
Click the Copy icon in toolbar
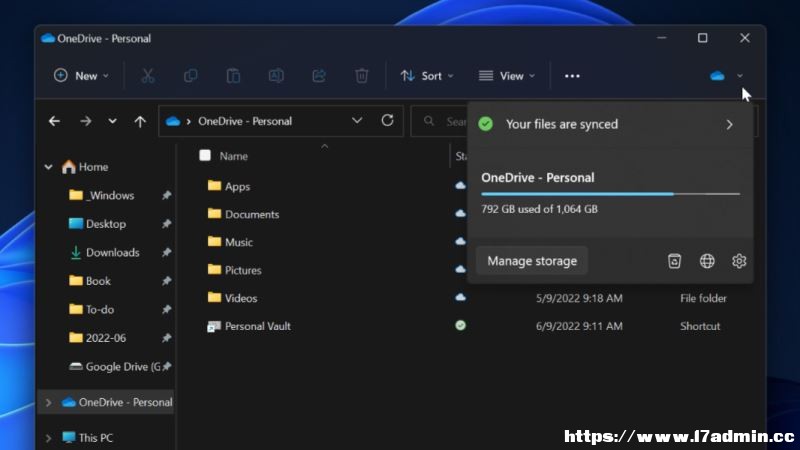pyautogui.click(x=190, y=76)
